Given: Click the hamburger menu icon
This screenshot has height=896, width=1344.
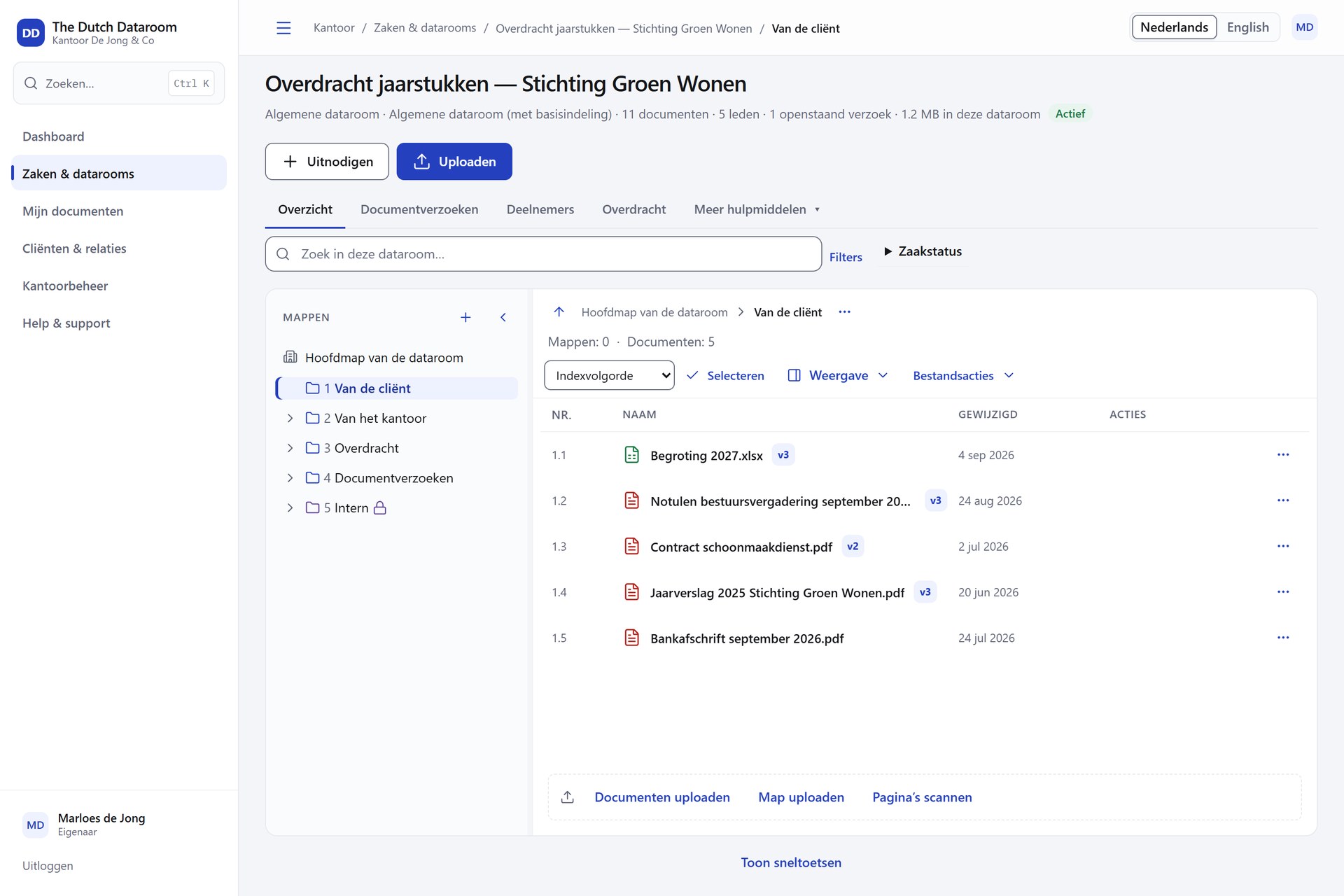Looking at the screenshot, I should click(283, 28).
